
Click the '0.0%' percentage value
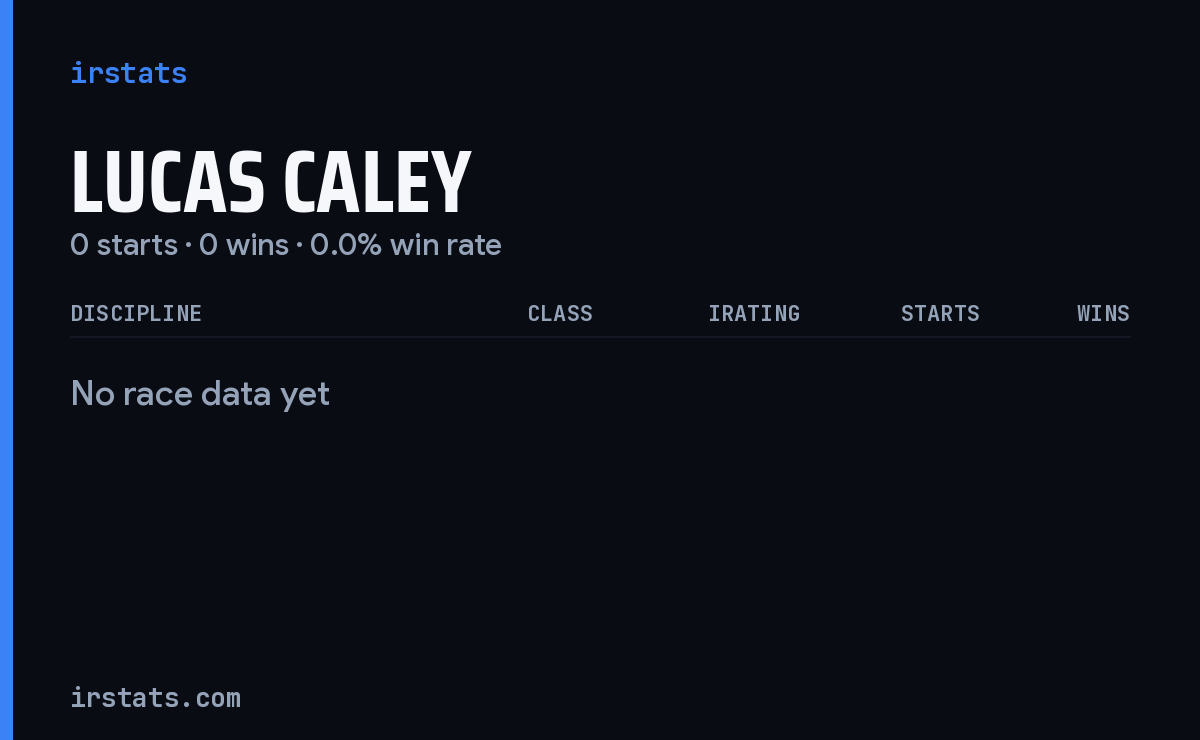pos(346,244)
